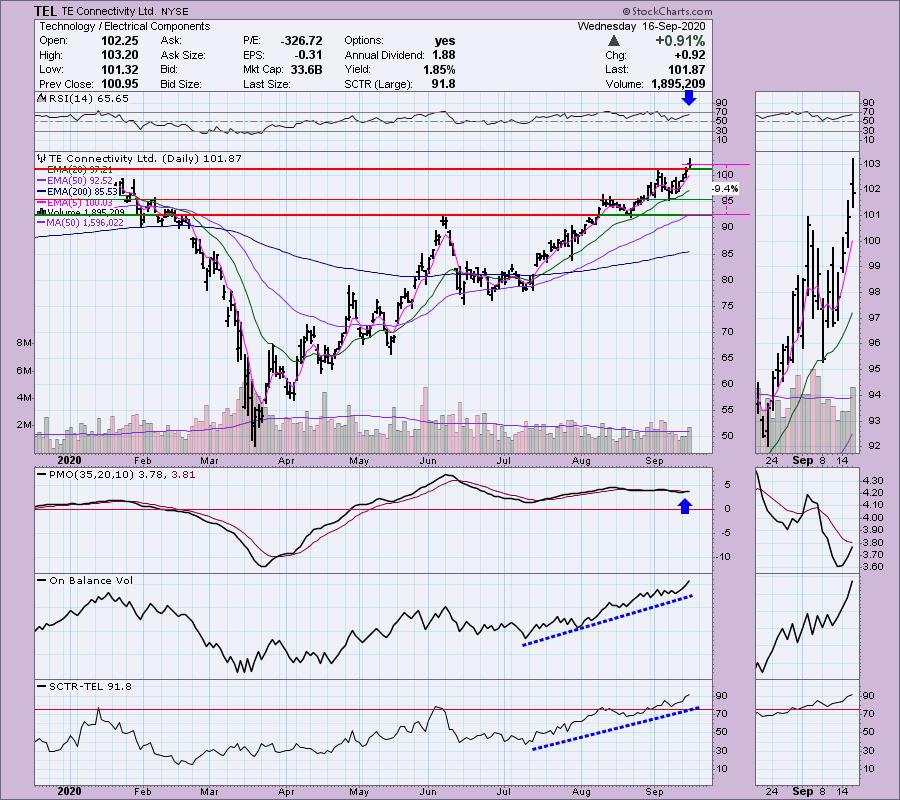Screen dimensions: 900x800
Task: Click the EMA(5) legend entry
Action: pos(74,202)
